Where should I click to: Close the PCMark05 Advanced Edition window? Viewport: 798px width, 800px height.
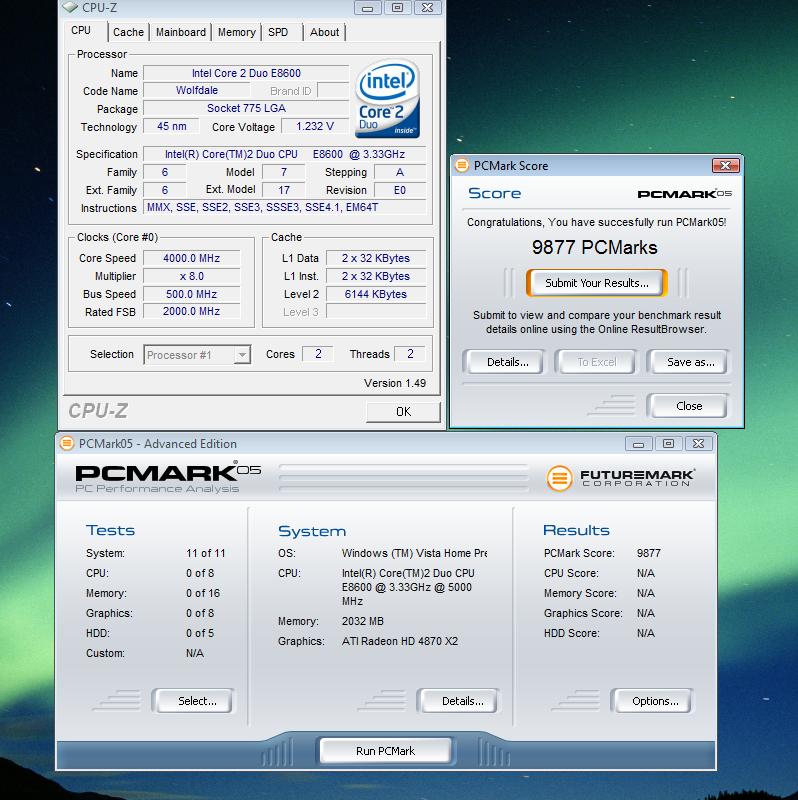pyautogui.click(x=699, y=444)
